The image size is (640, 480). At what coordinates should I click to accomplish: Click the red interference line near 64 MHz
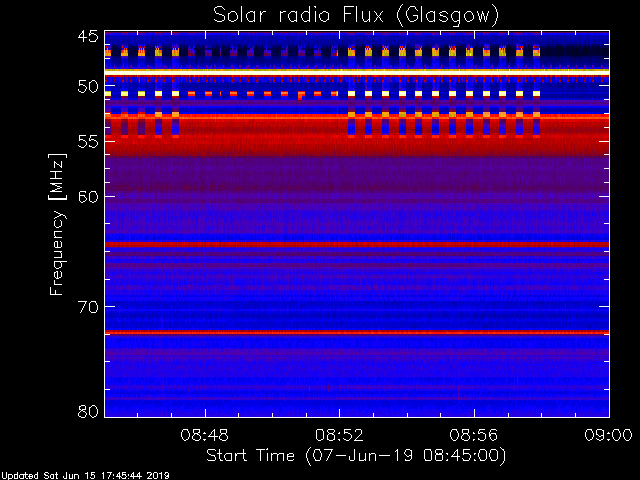point(357,244)
